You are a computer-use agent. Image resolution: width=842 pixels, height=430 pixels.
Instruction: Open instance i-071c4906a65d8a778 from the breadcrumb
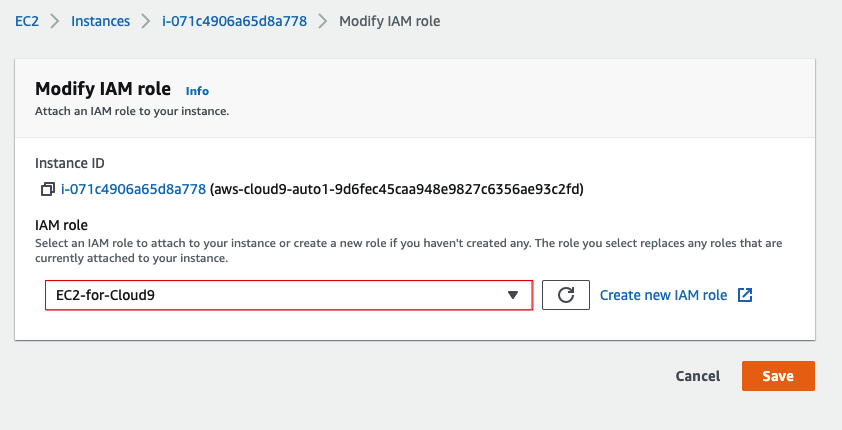point(235,21)
